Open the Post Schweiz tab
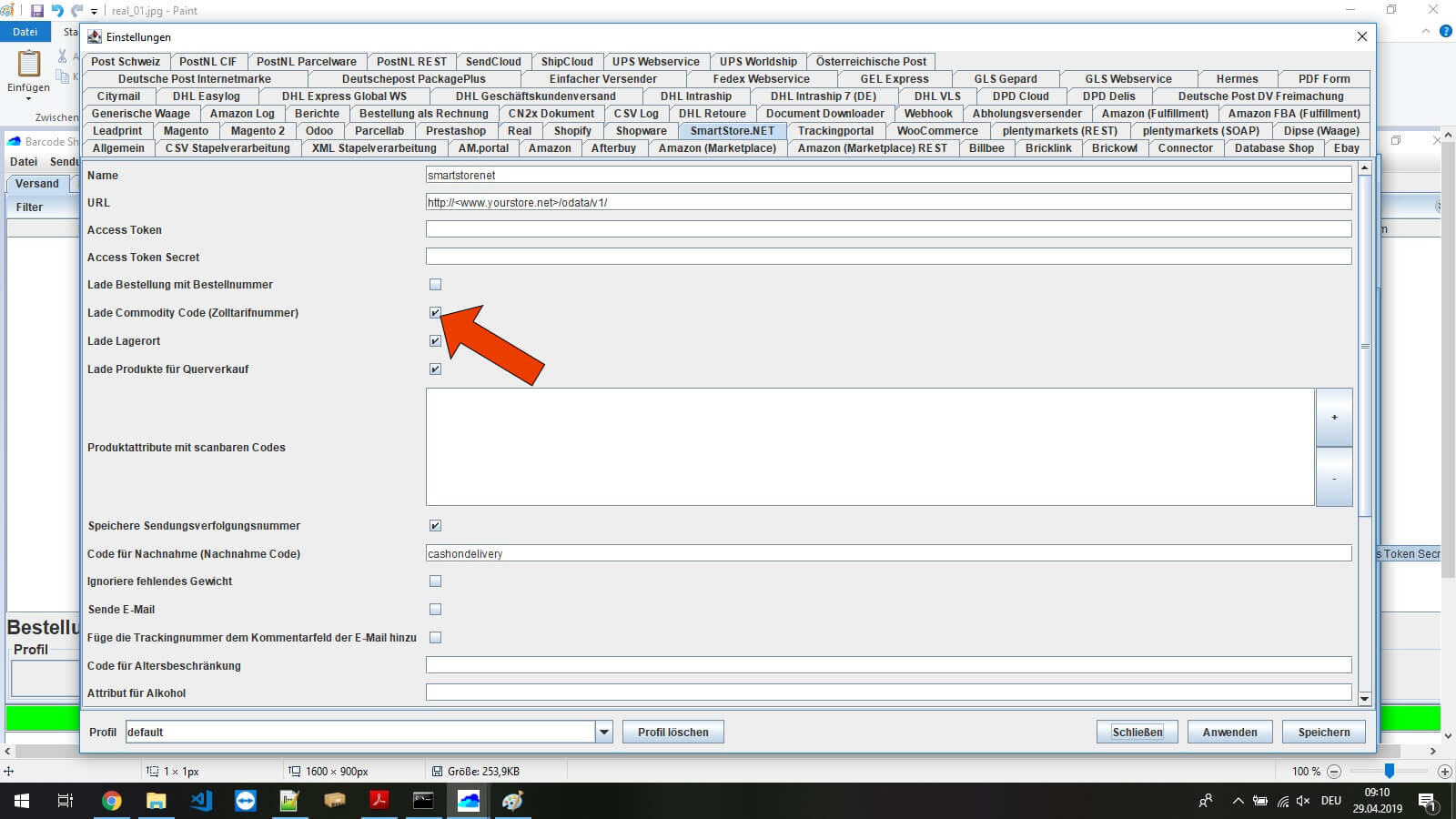The image size is (1456, 819). pyautogui.click(x=126, y=62)
